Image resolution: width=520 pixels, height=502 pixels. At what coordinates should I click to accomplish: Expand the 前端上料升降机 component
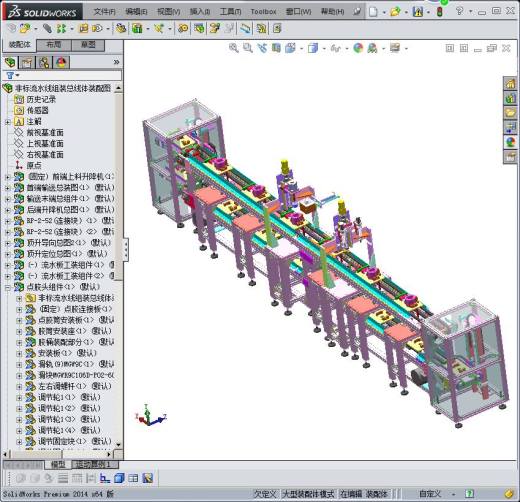8,177
